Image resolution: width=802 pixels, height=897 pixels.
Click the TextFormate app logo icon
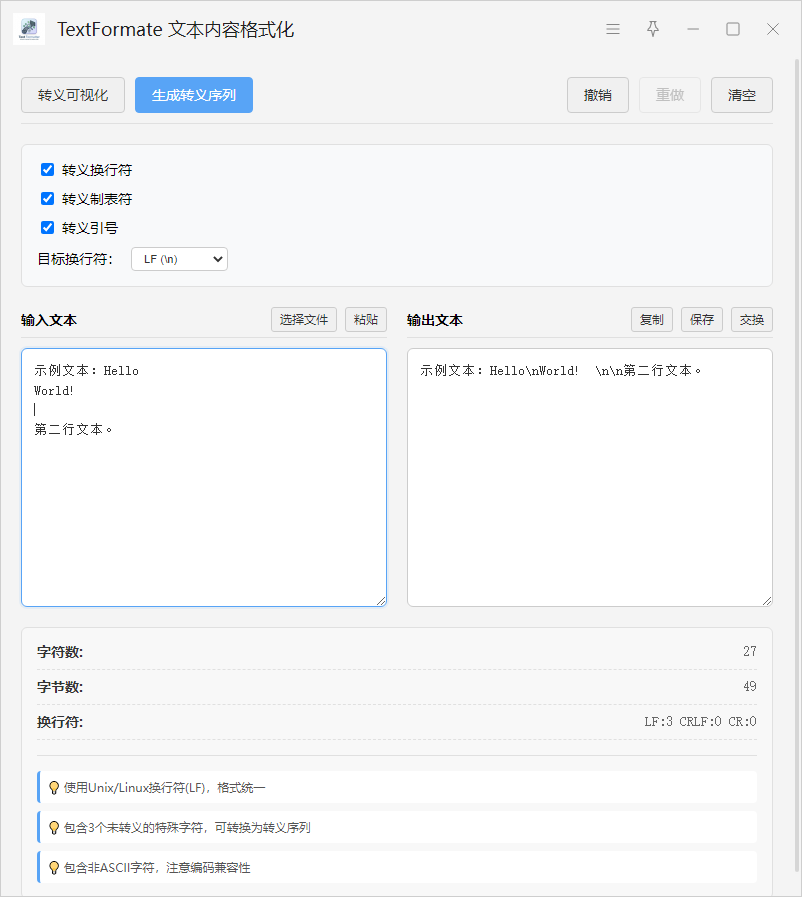click(29, 29)
